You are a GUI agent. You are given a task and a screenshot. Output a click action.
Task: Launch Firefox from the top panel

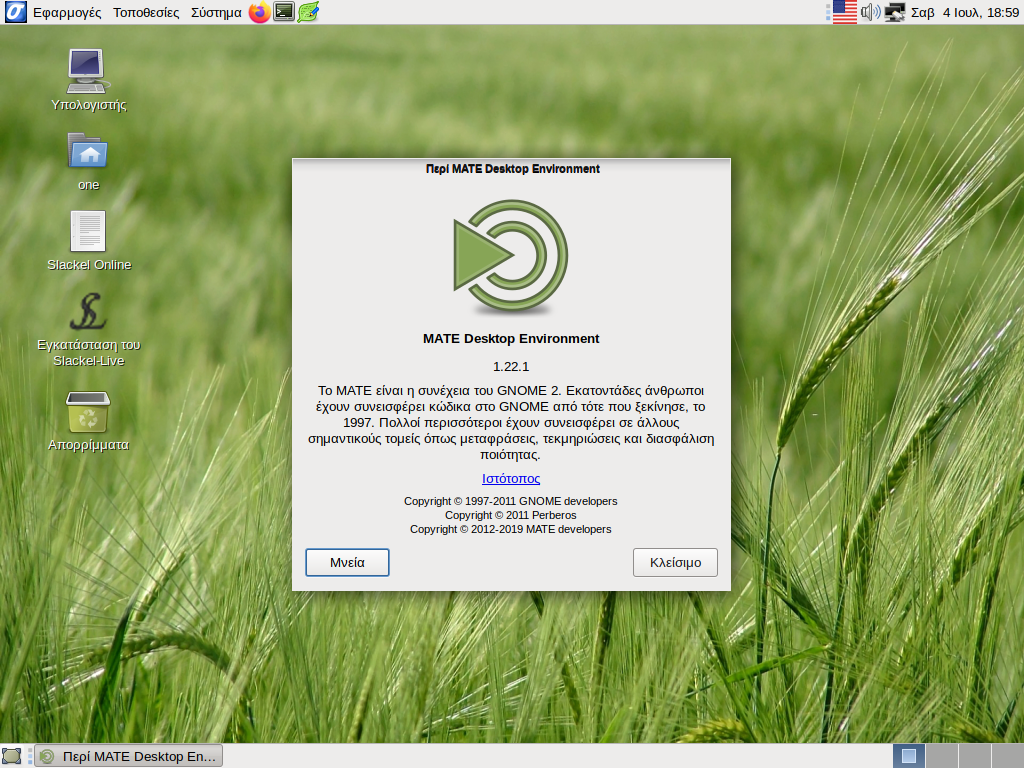pos(259,12)
